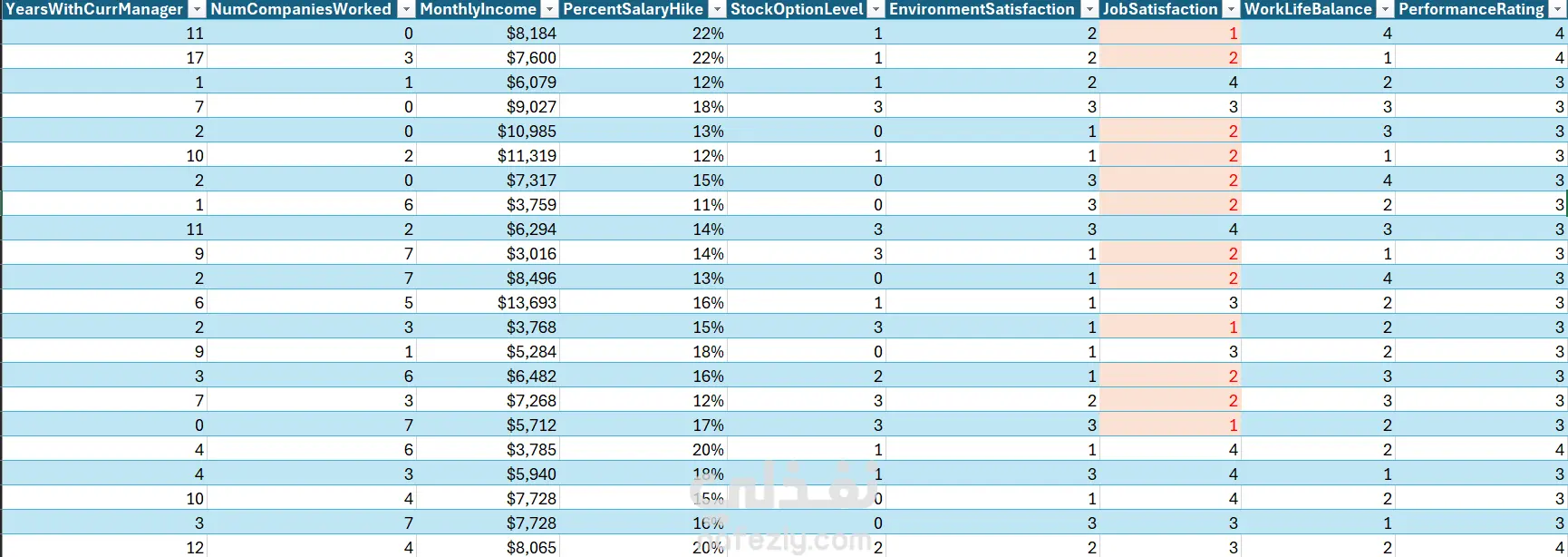Select the $10,985 monthly income cell
Viewport: 1568px width, 557px height.
coord(488,132)
